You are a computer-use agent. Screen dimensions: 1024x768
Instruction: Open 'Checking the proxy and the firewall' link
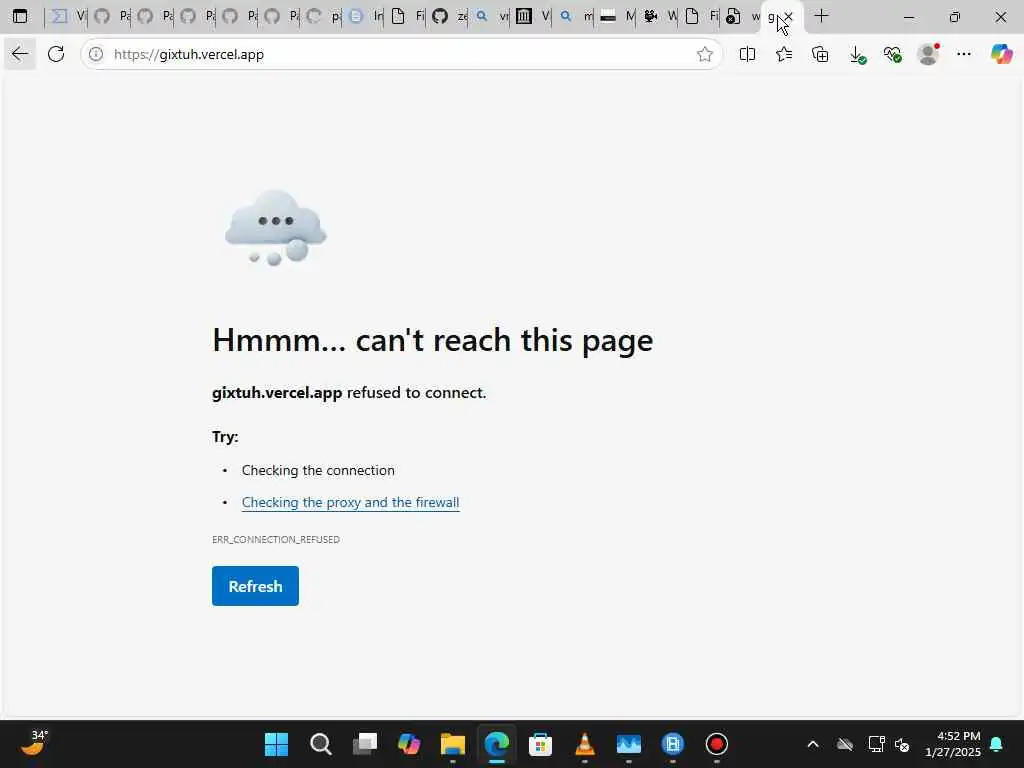tap(351, 502)
